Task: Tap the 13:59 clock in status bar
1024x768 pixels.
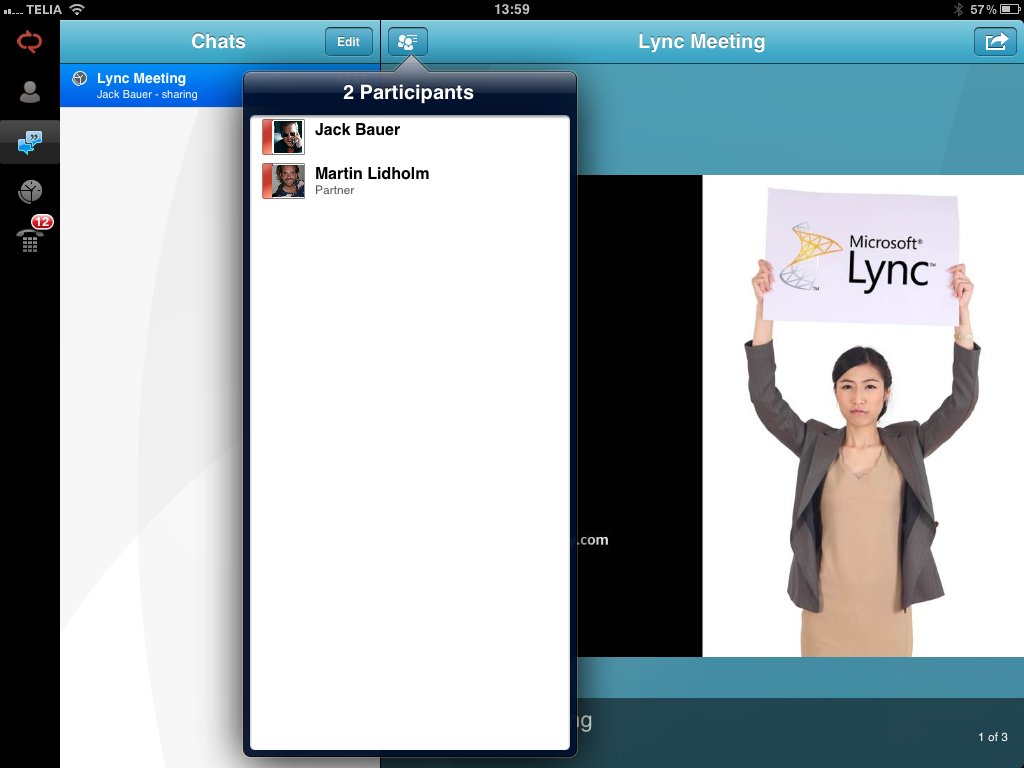Action: 512,9
